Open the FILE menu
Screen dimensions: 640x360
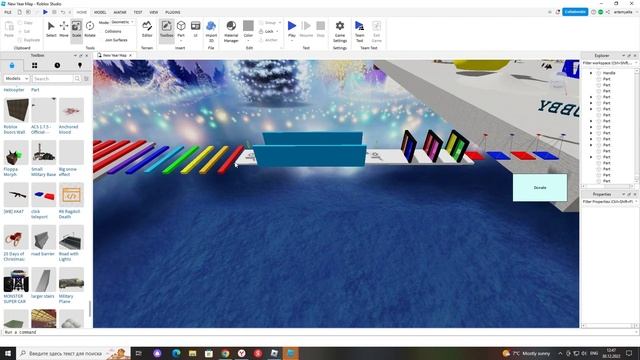[x=8, y=12]
